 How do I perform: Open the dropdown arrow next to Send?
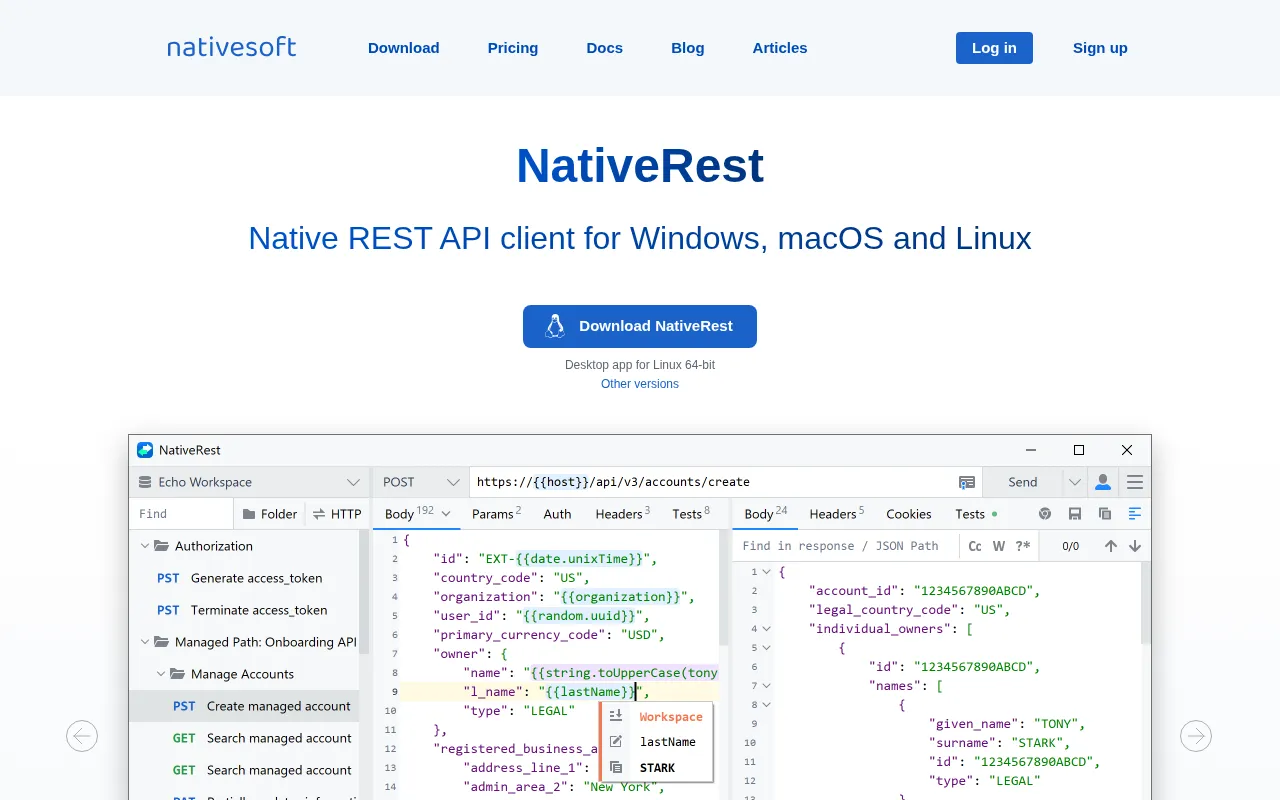click(1075, 482)
